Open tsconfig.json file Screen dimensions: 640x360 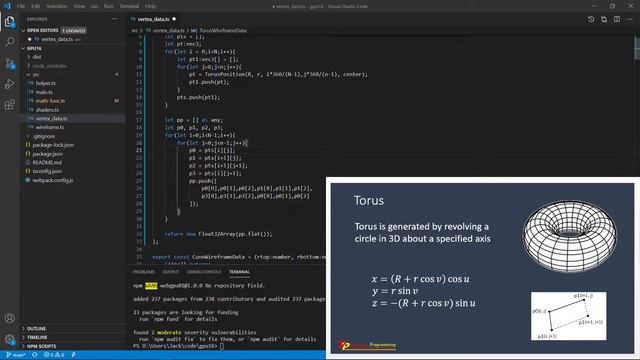(47, 171)
